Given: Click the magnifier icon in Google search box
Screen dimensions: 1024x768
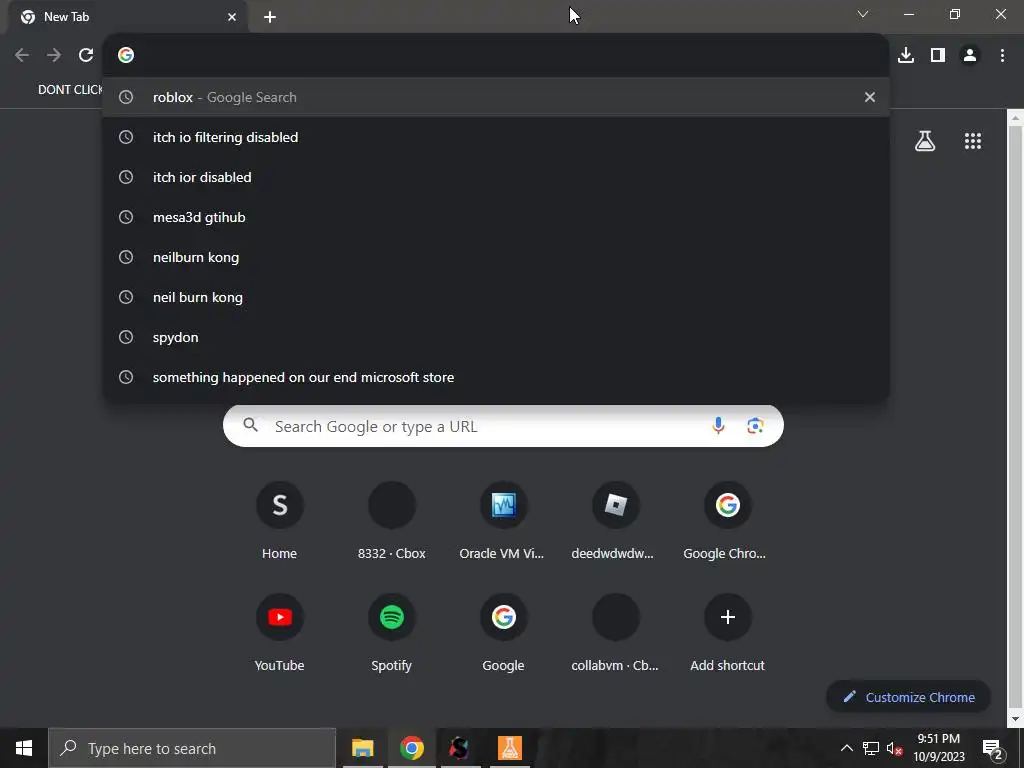Looking at the screenshot, I should click(251, 425).
